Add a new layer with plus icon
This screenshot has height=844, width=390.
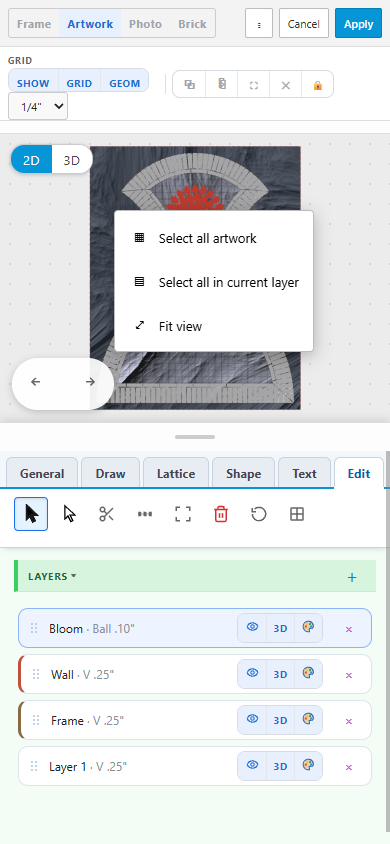[352, 577]
